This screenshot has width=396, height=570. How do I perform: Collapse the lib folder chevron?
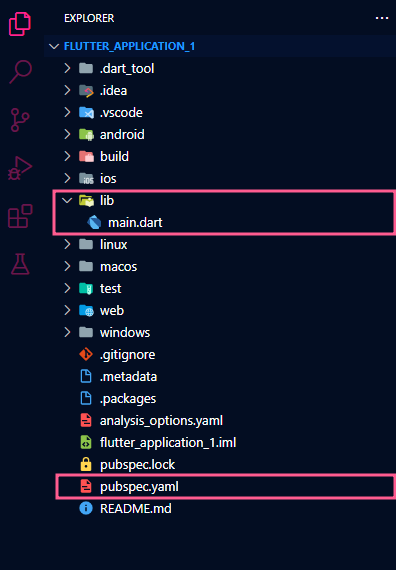[x=67, y=200]
